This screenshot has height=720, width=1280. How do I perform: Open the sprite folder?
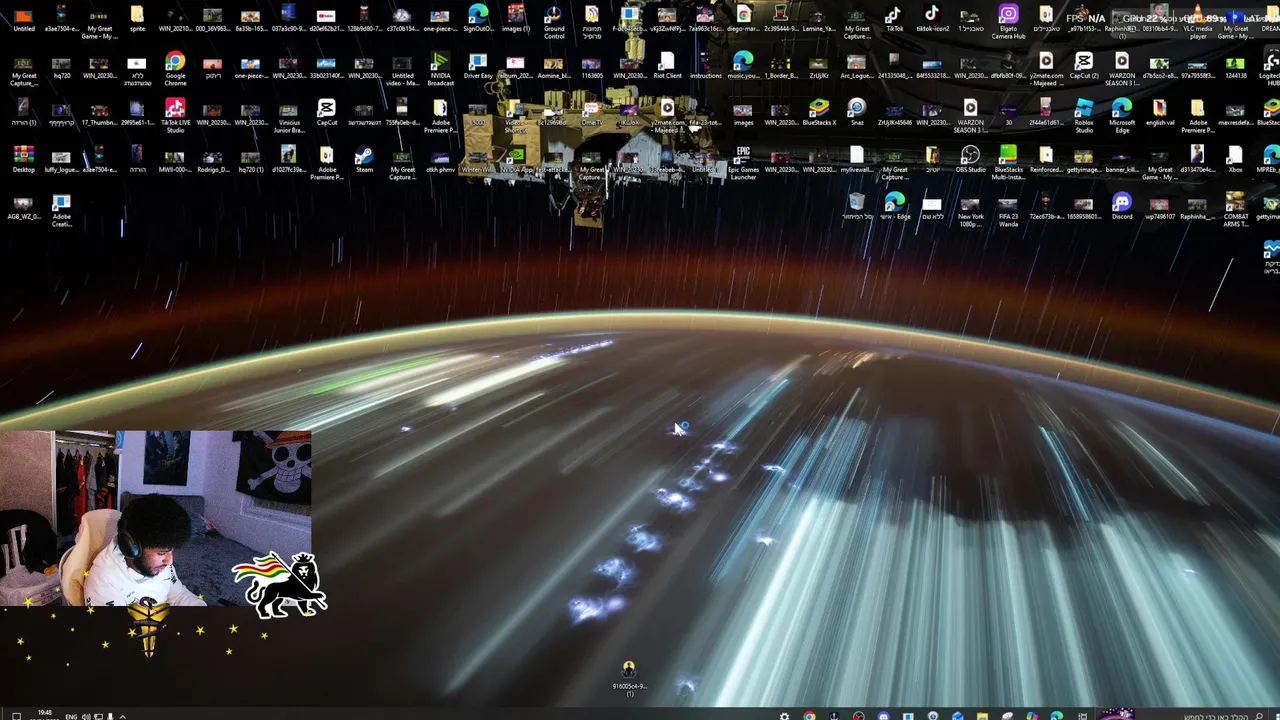click(x=137, y=19)
